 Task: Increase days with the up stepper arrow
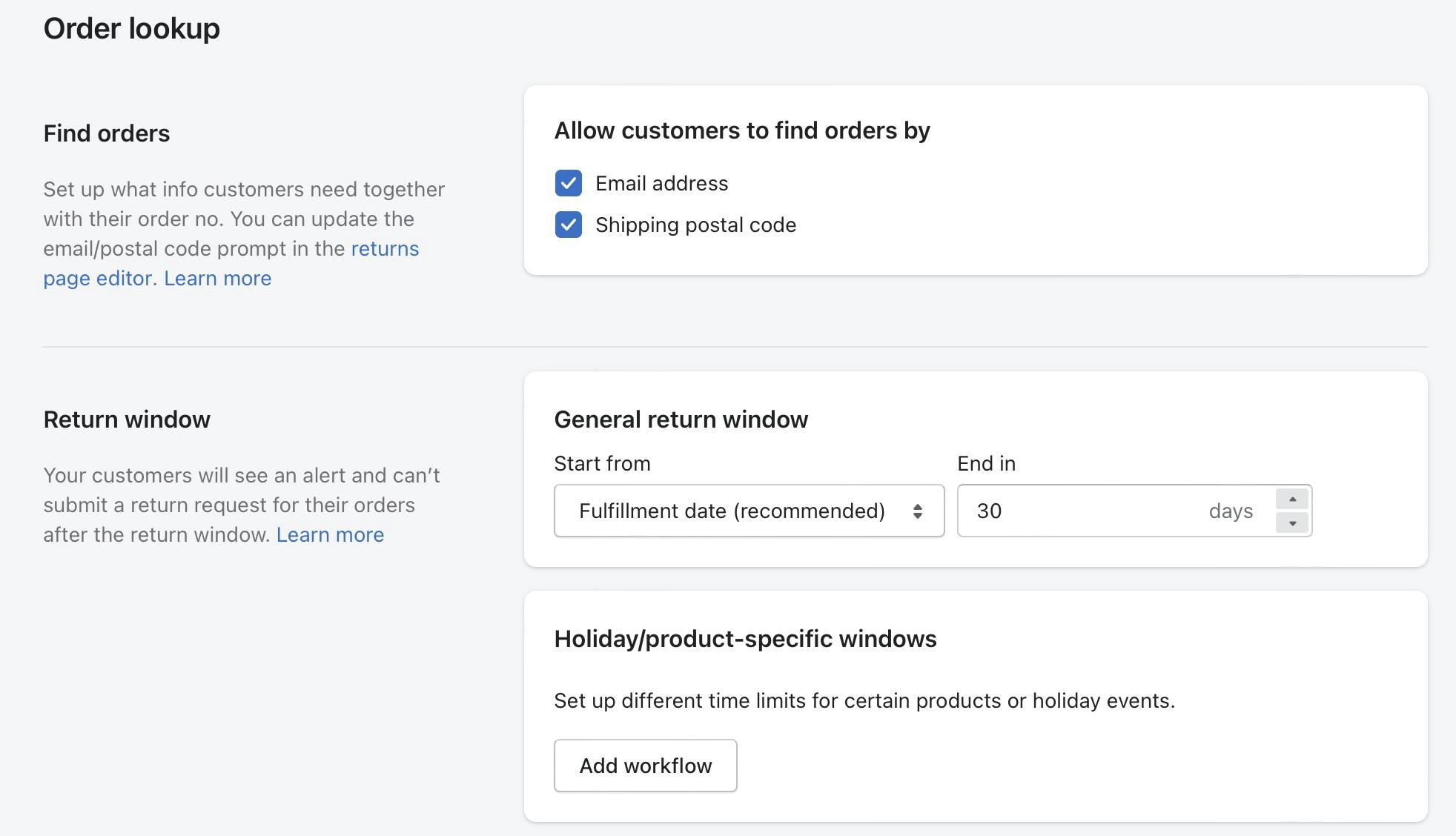click(1292, 499)
